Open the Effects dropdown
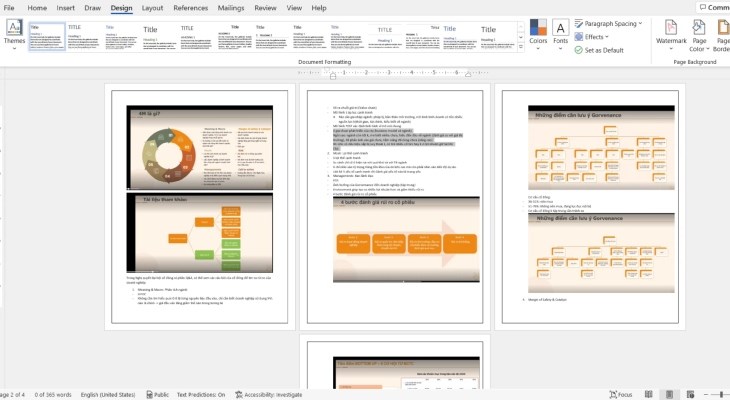The height and width of the screenshot is (400, 730). (592, 37)
